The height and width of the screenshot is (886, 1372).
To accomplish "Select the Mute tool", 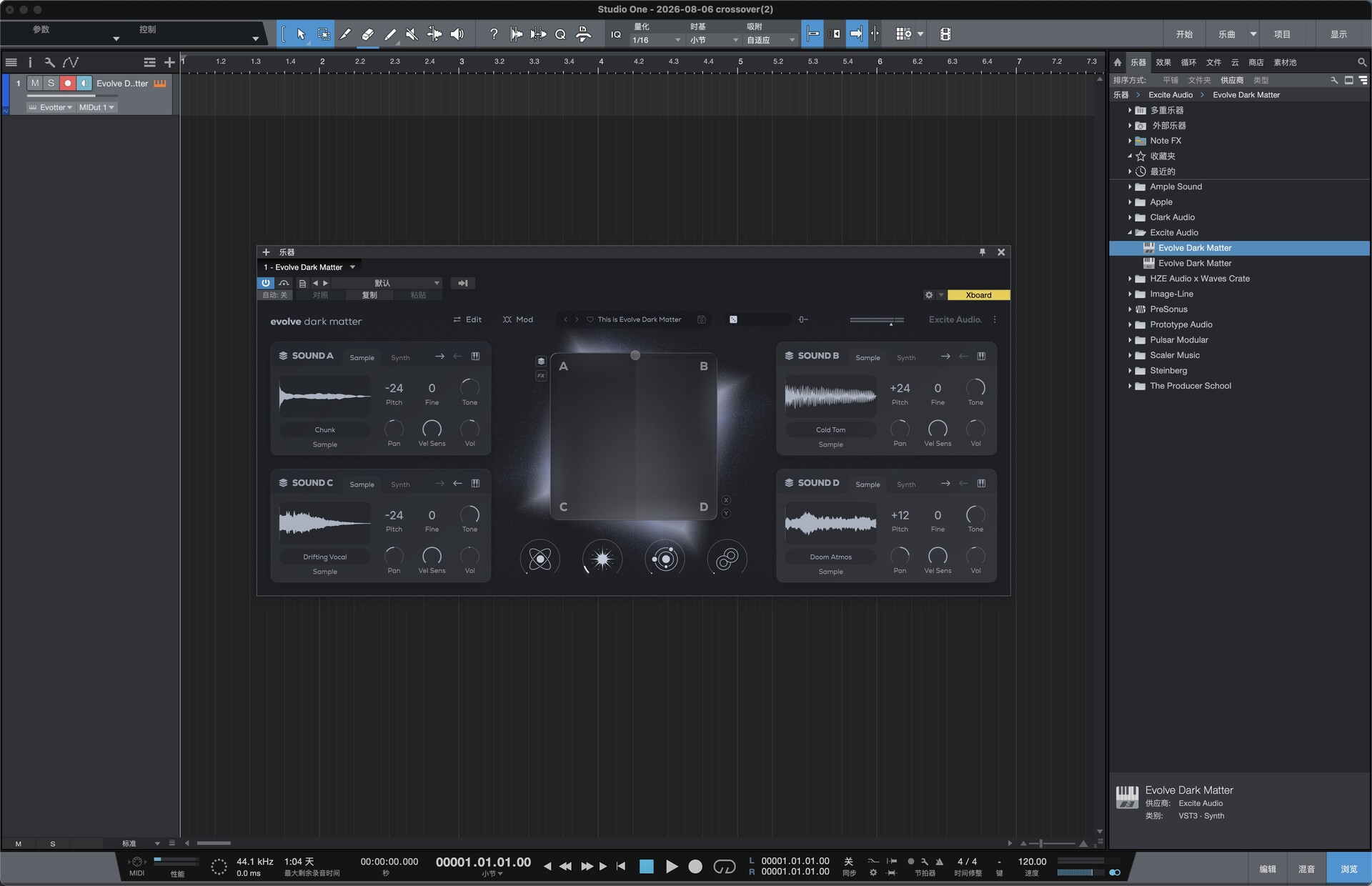I will click(x=412, y=34).
